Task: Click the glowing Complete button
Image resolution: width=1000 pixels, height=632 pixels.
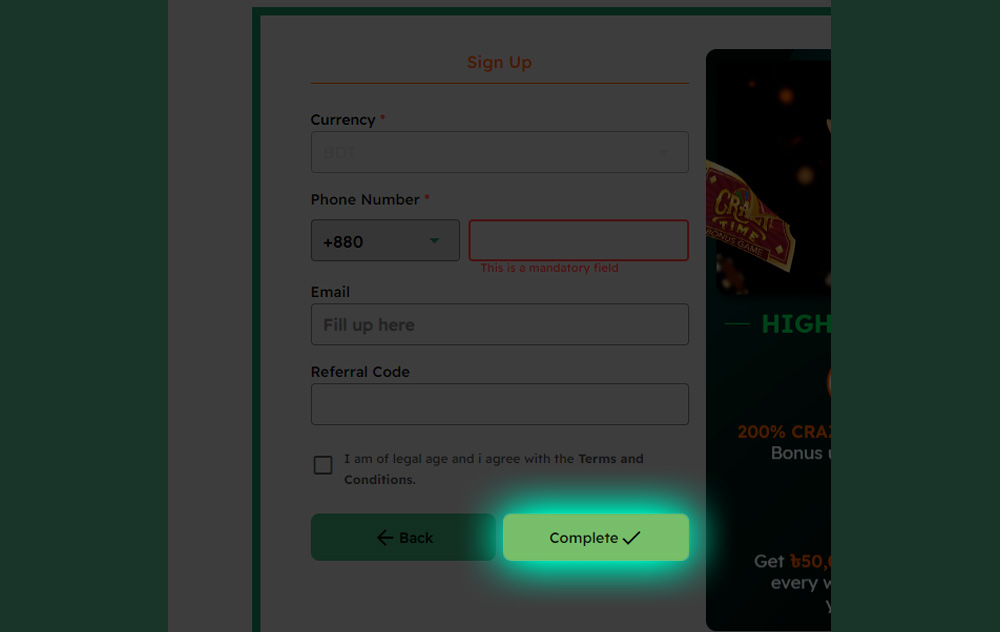Action: 596,537
